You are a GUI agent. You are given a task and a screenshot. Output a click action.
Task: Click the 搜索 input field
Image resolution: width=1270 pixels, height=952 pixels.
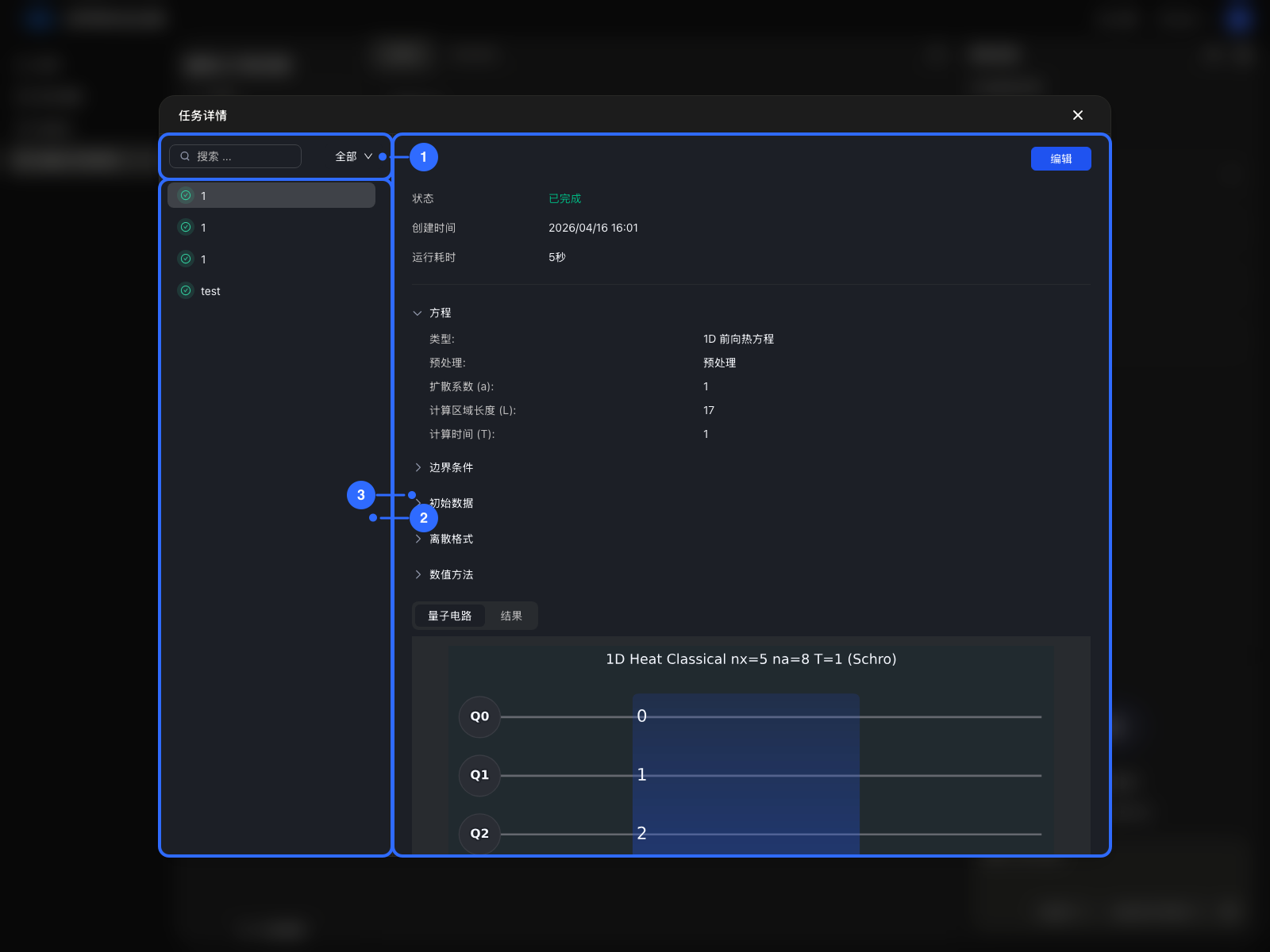[x=235, y=156]
